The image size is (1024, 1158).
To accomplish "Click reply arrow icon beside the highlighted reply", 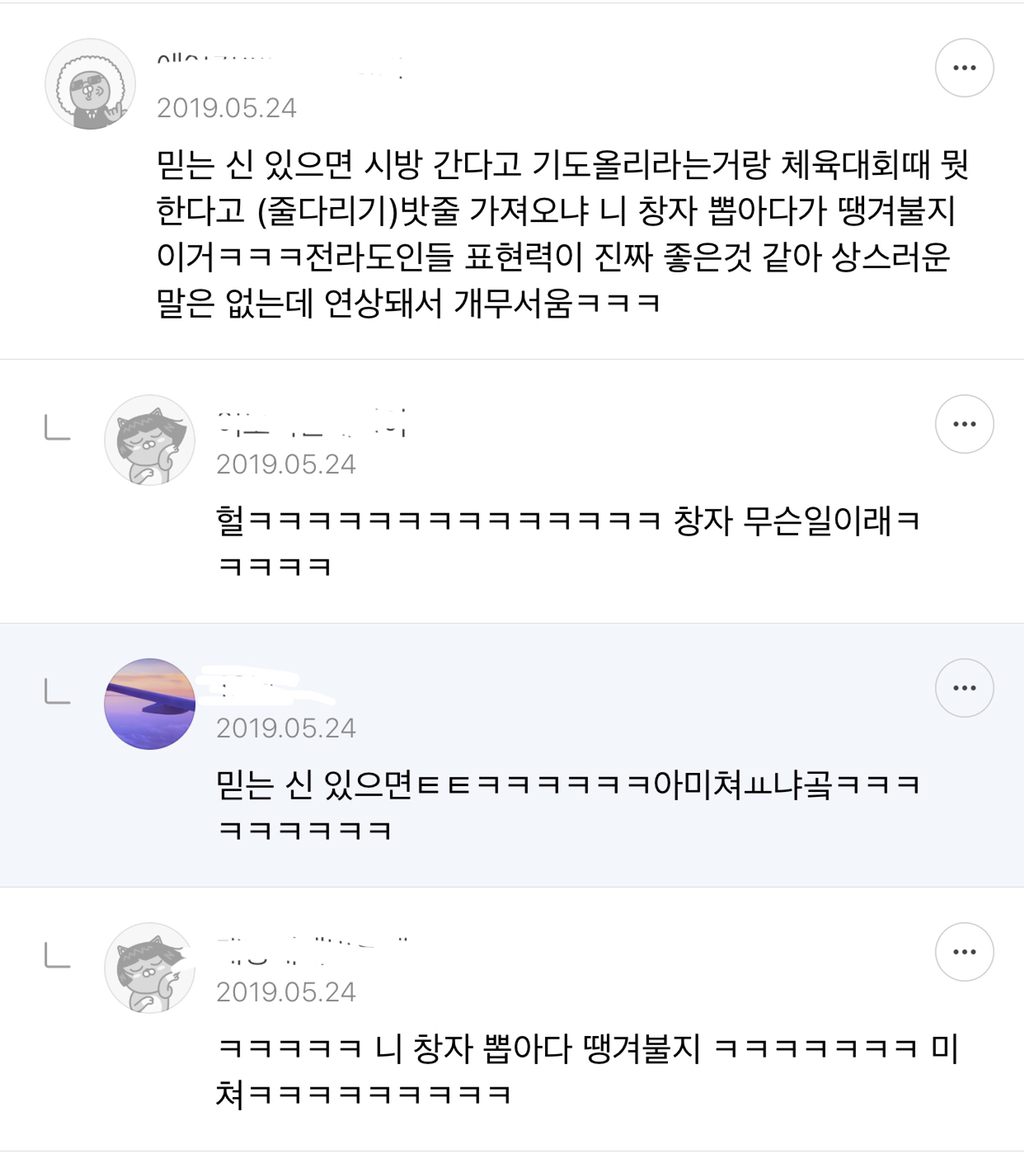I will click(57, 689).
